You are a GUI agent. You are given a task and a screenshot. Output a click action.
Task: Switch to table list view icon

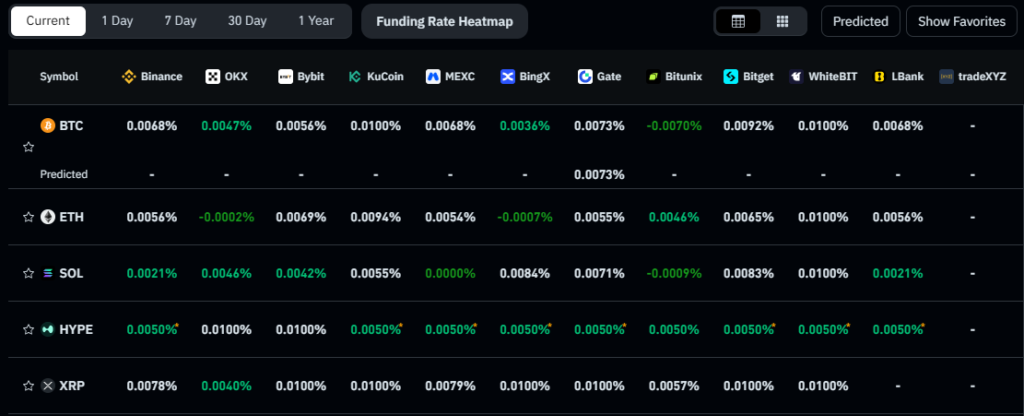[739, 22]
